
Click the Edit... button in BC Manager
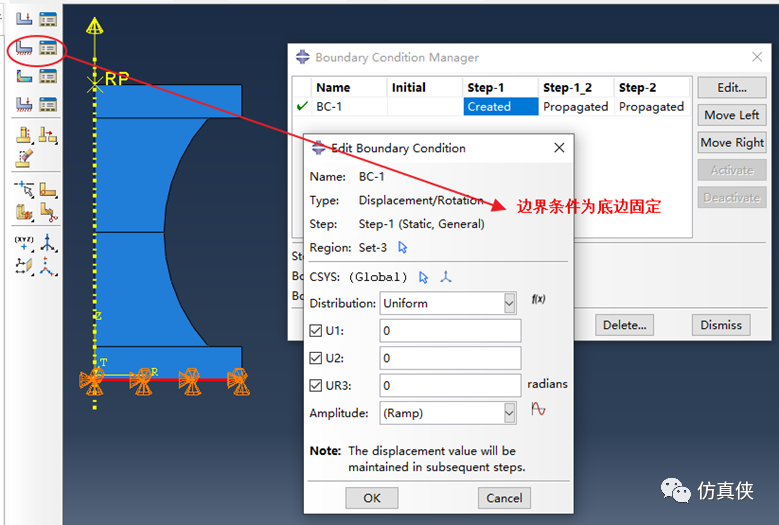tap(732, 88)
